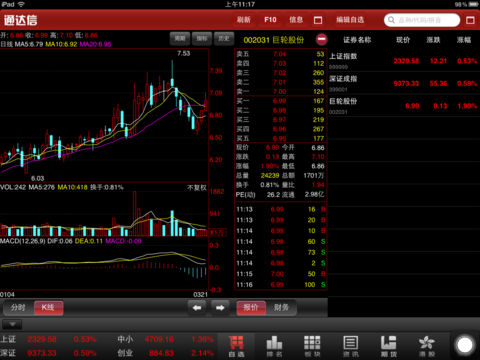The image size is (480, 360).
Task: Click stock title 002031 巨轮股份
Action: pos(274,40)
